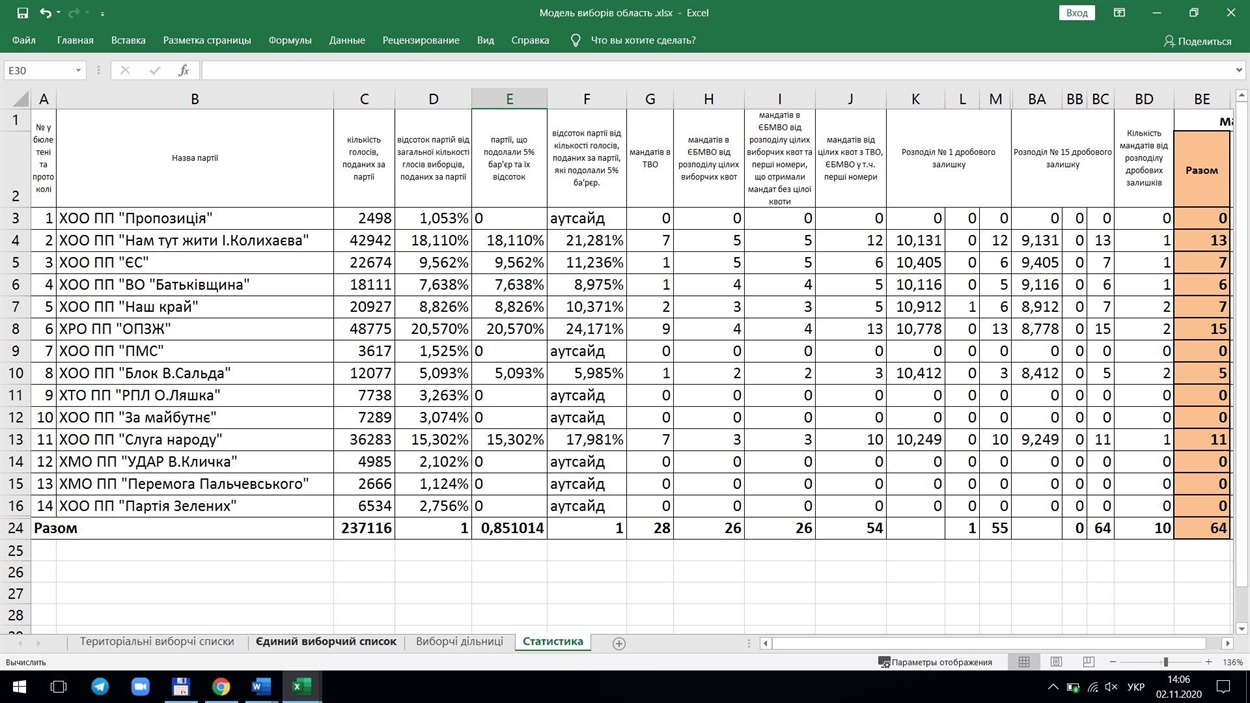Click the zoom in plus button

point(1208,662)
